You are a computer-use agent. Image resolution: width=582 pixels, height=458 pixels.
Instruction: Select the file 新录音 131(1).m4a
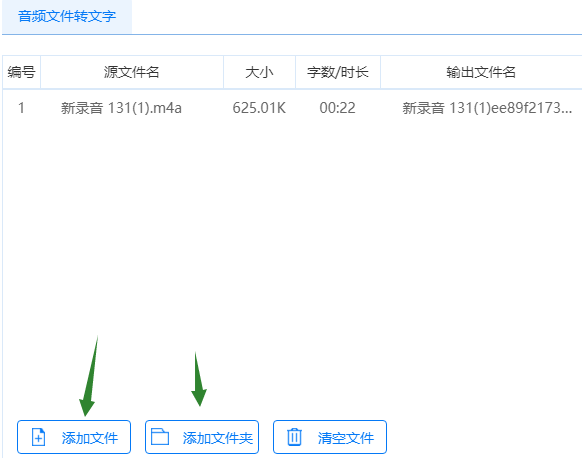click(x=121, y=108)
